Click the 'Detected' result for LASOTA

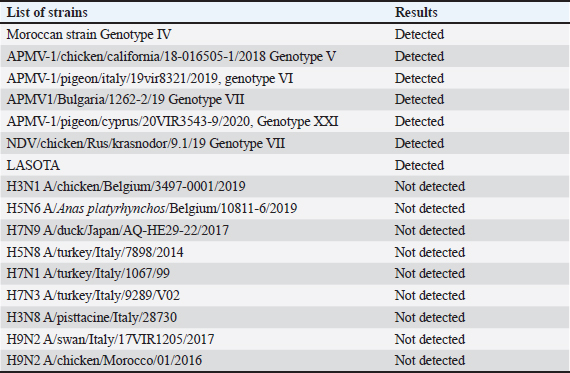point(419,165)
